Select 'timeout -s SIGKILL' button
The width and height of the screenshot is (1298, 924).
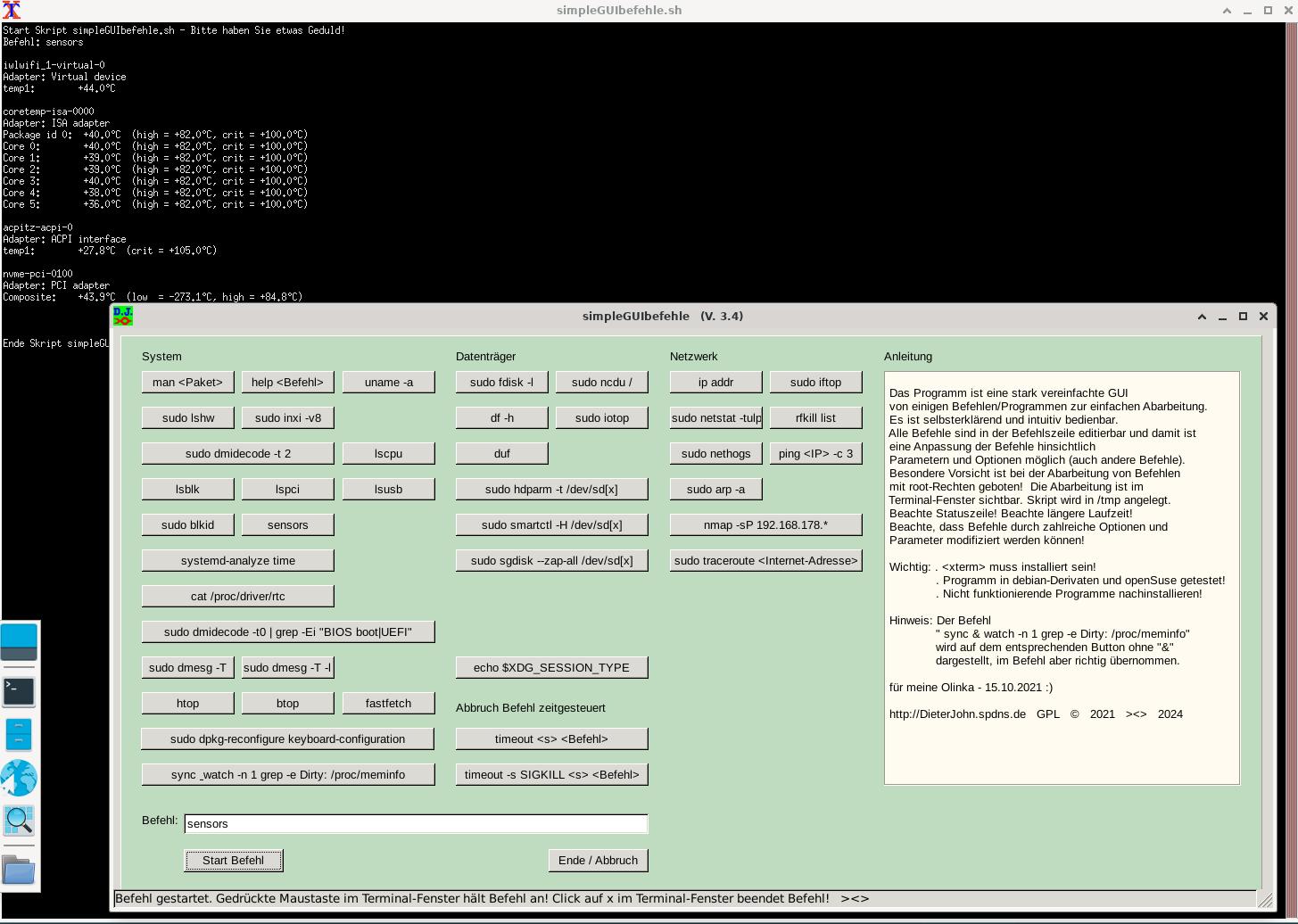point(552,774)
